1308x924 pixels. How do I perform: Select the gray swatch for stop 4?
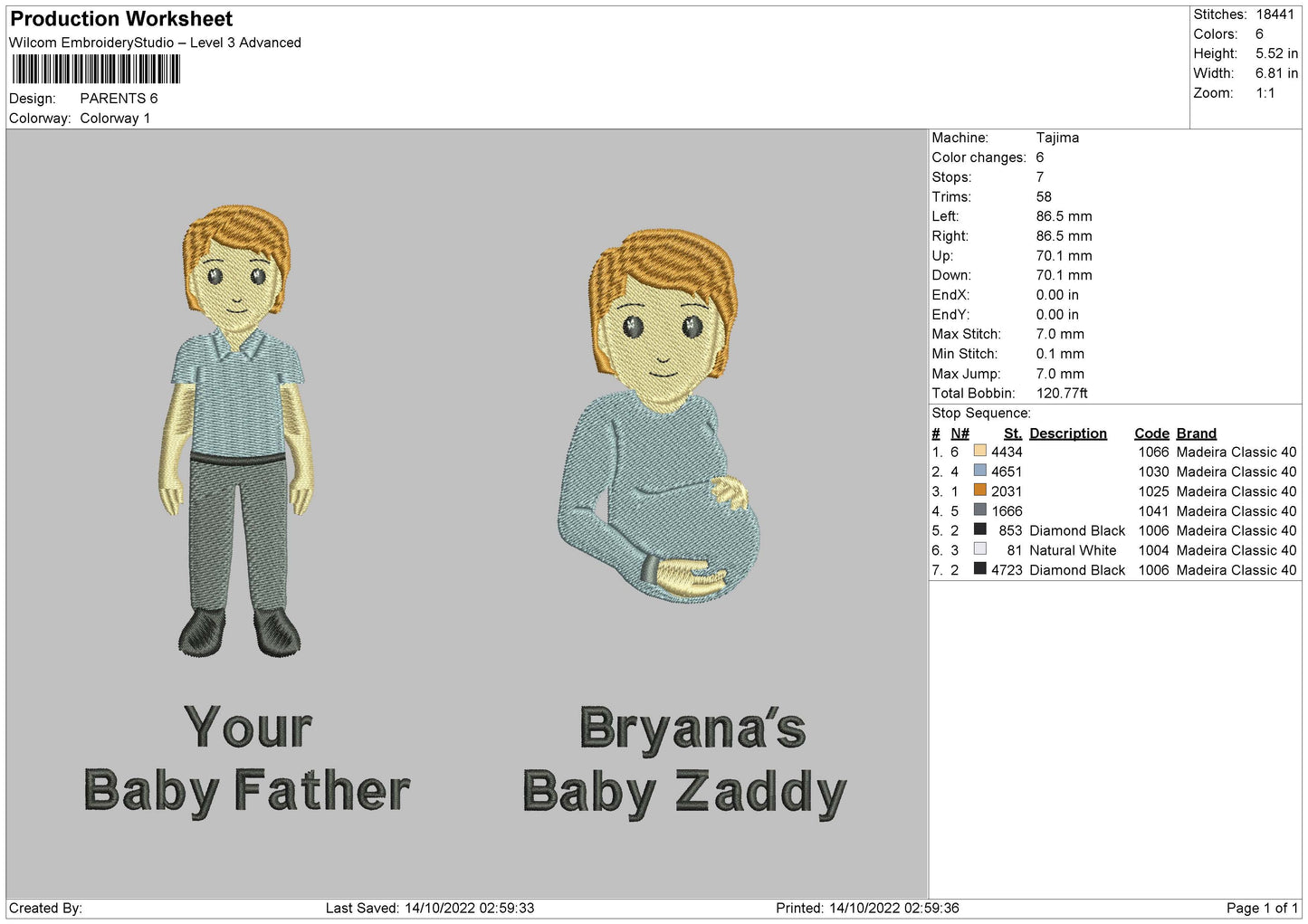979,510
